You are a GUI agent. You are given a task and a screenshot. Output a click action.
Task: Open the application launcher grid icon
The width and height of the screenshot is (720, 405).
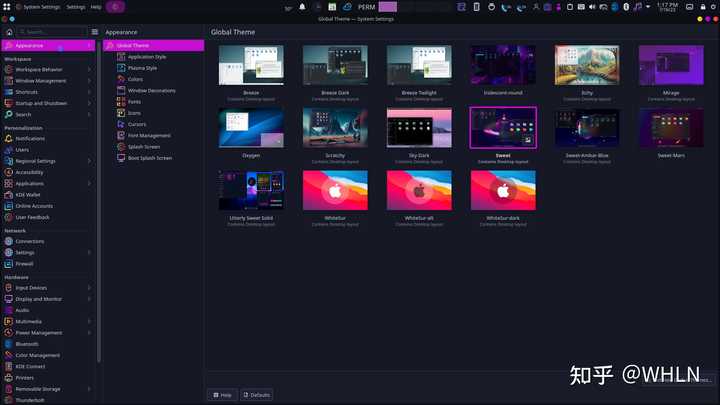pyautogui.click(x=6, y=7)
